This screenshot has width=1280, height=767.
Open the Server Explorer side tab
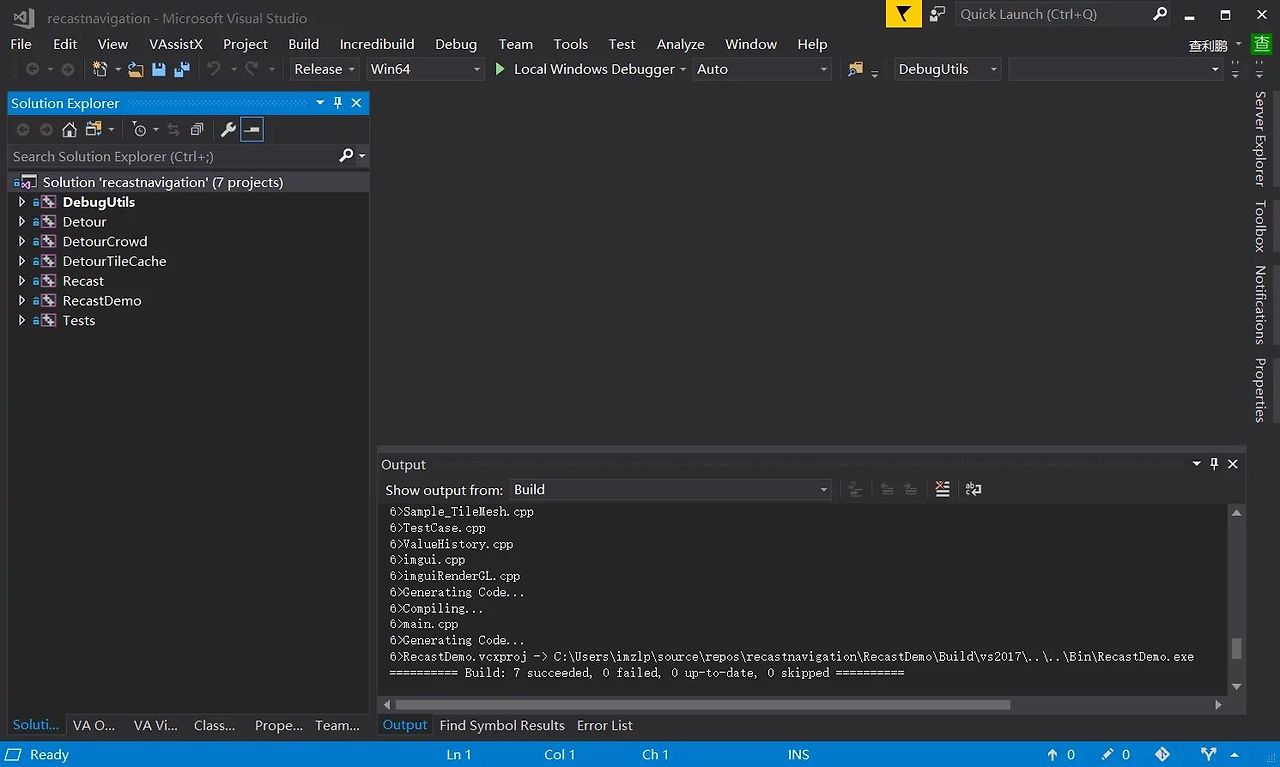coord(1260,139)
